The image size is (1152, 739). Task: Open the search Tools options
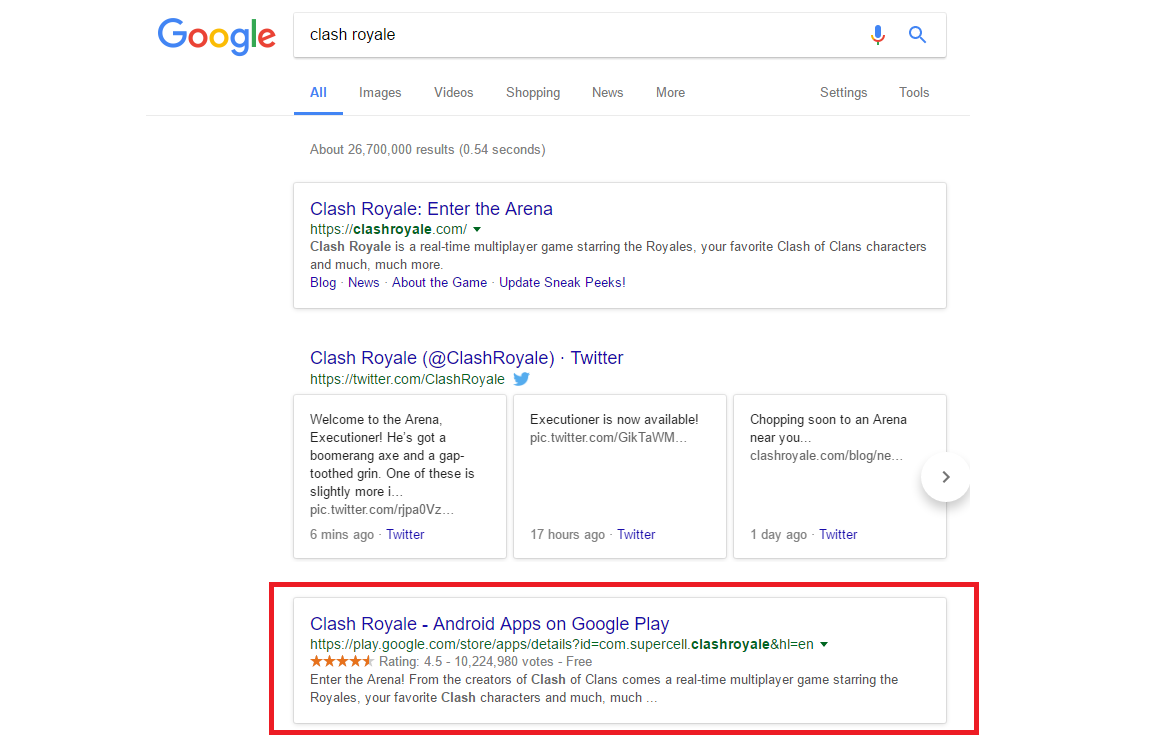pyautogui.click(x=914, y=92)
